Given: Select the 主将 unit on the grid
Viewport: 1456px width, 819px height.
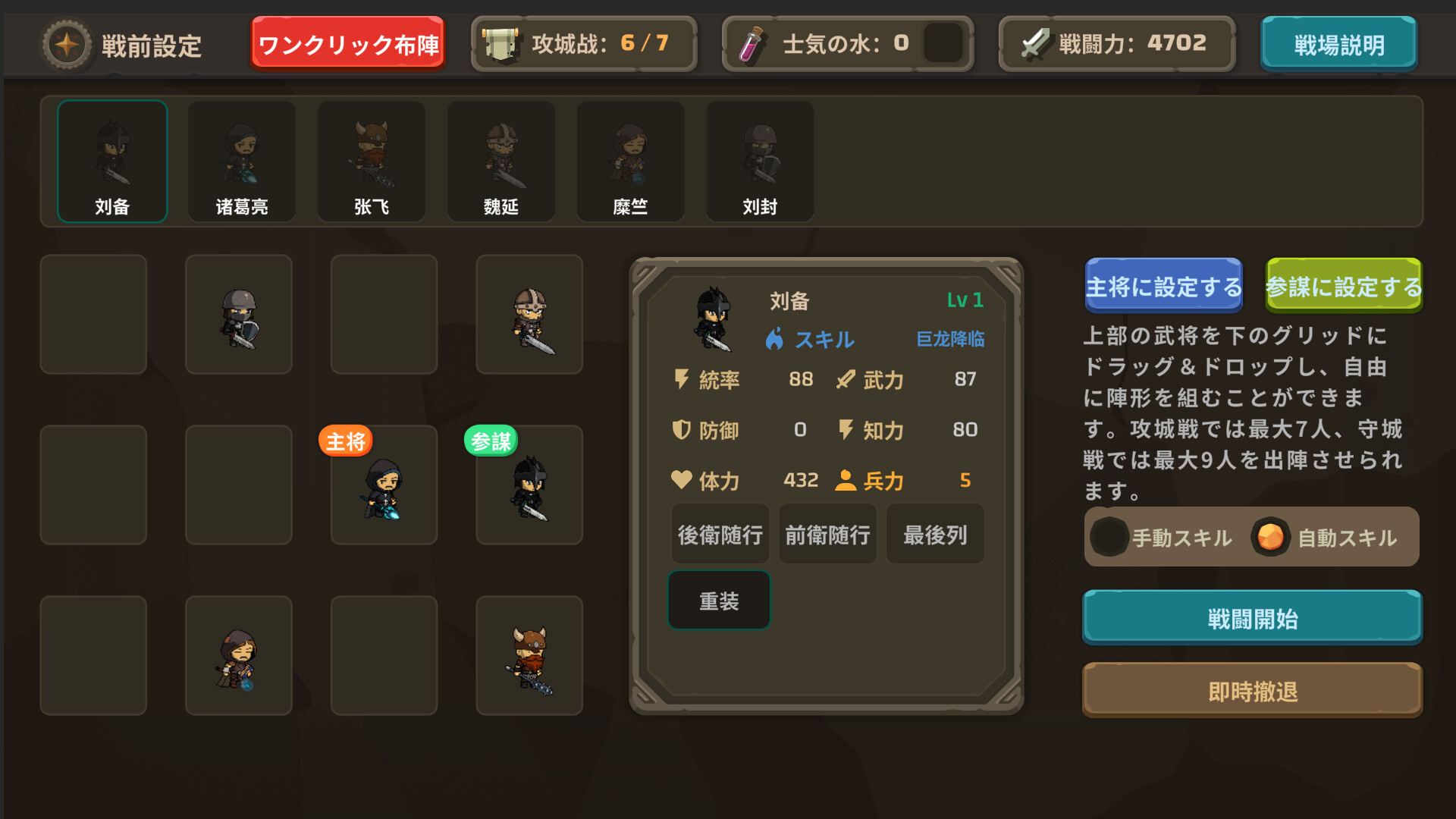Looking at the screenshot, I should (x=384, y=485).
